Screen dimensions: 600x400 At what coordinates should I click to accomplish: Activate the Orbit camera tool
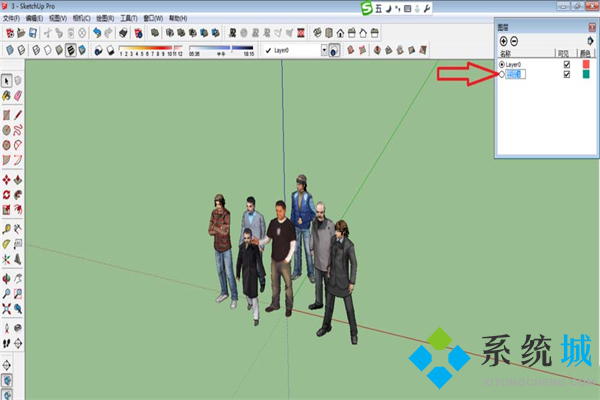[x=7, y=279]
